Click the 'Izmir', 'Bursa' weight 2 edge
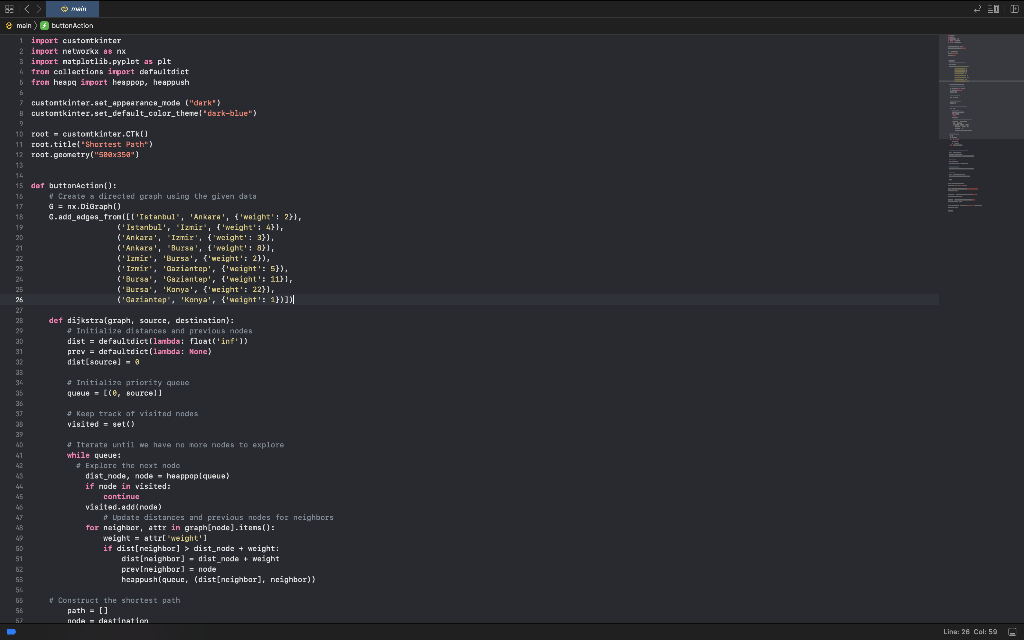 (193, 259)
